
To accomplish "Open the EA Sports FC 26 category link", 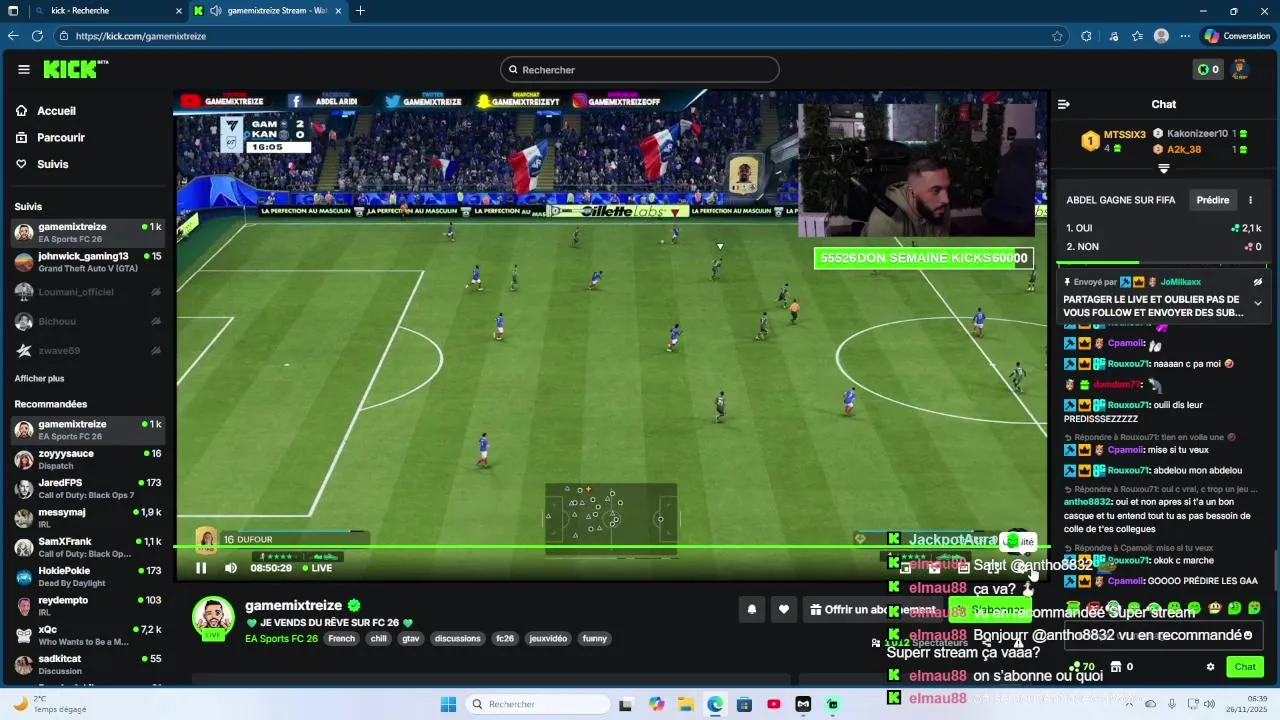I will point(281,639).
